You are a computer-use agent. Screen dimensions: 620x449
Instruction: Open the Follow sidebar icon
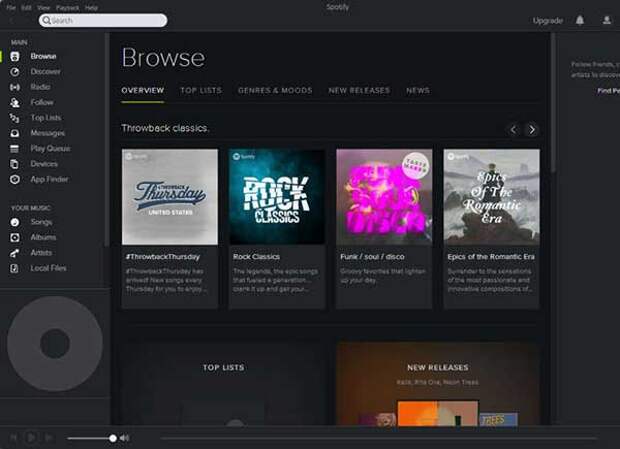tap(15, 102)
